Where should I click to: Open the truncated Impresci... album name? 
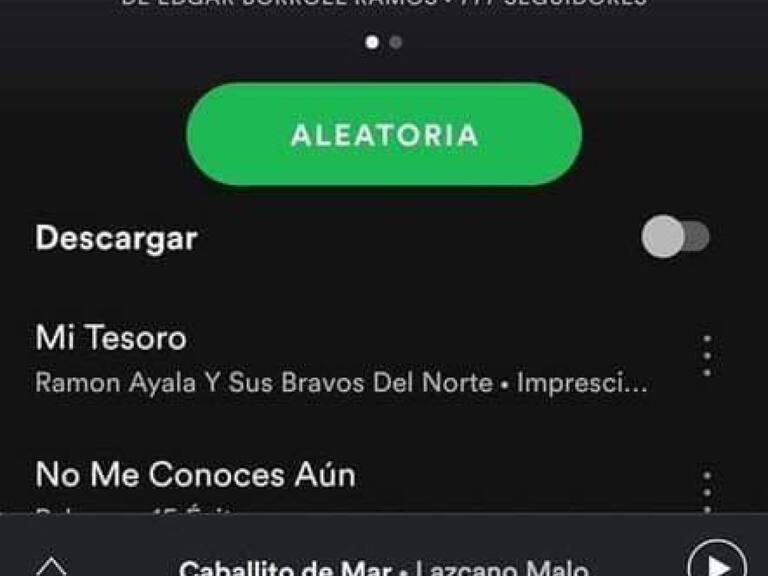582,383
